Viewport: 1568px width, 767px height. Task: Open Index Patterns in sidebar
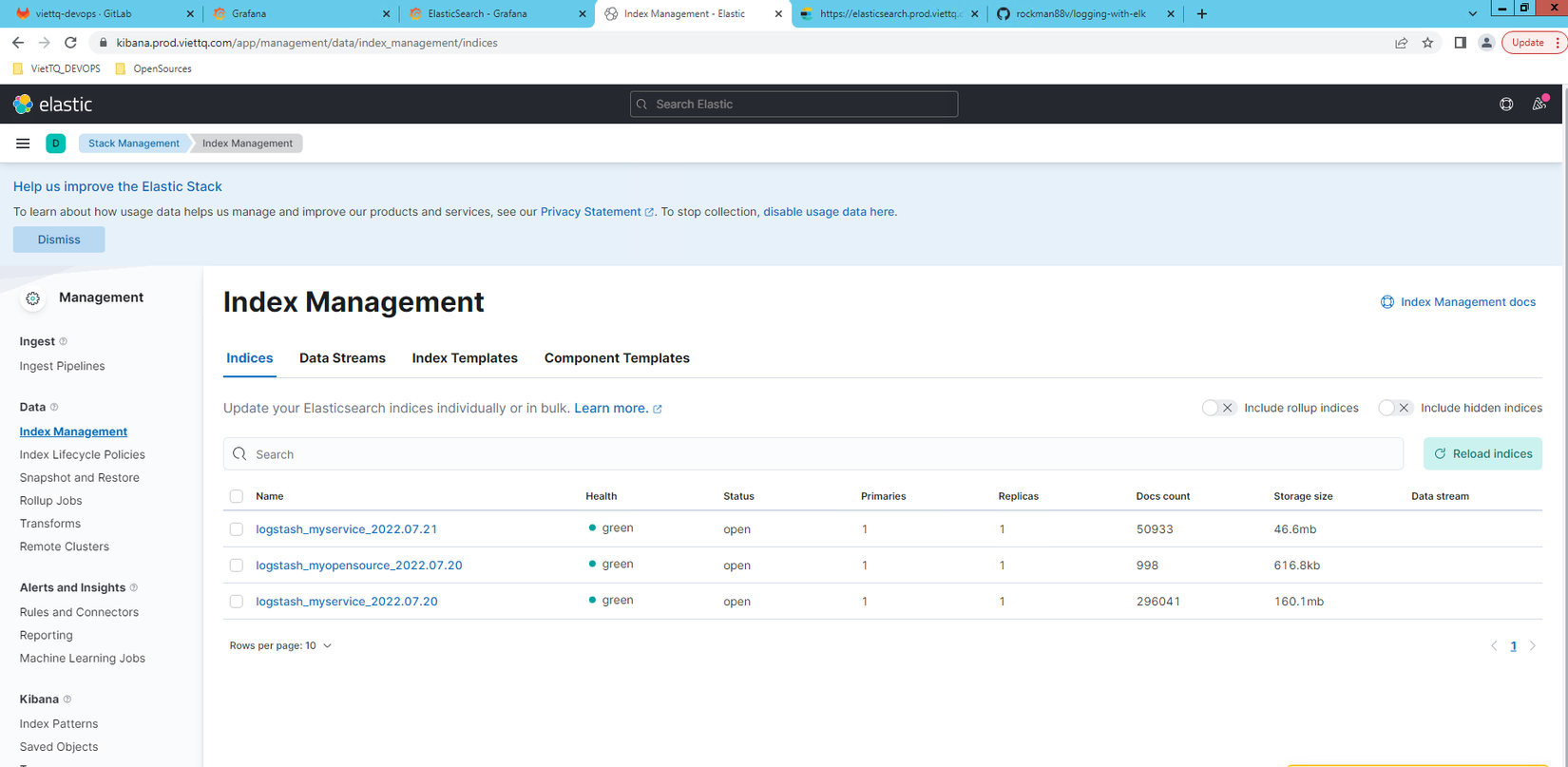pos(59,723)
